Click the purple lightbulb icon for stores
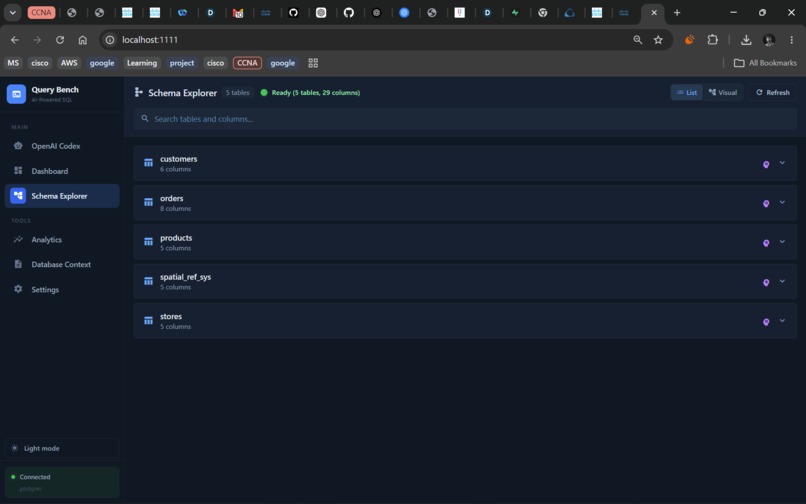 click(x=766, y=322)
